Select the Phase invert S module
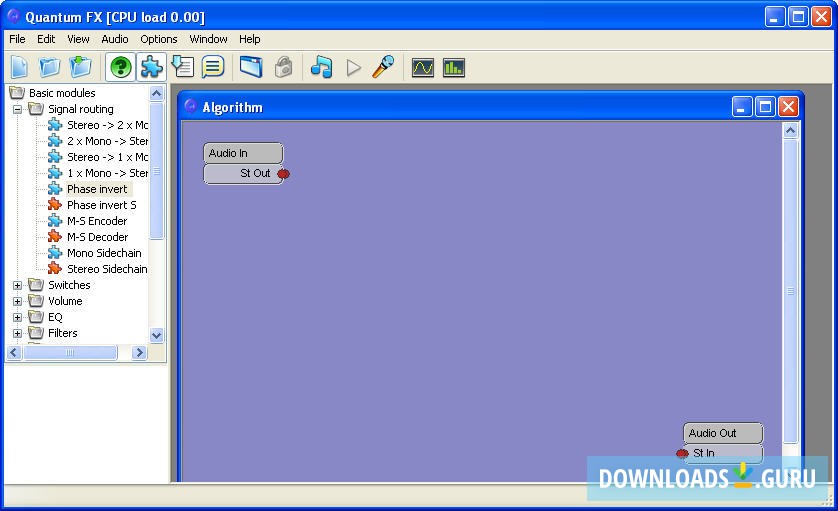 [102, 205]
